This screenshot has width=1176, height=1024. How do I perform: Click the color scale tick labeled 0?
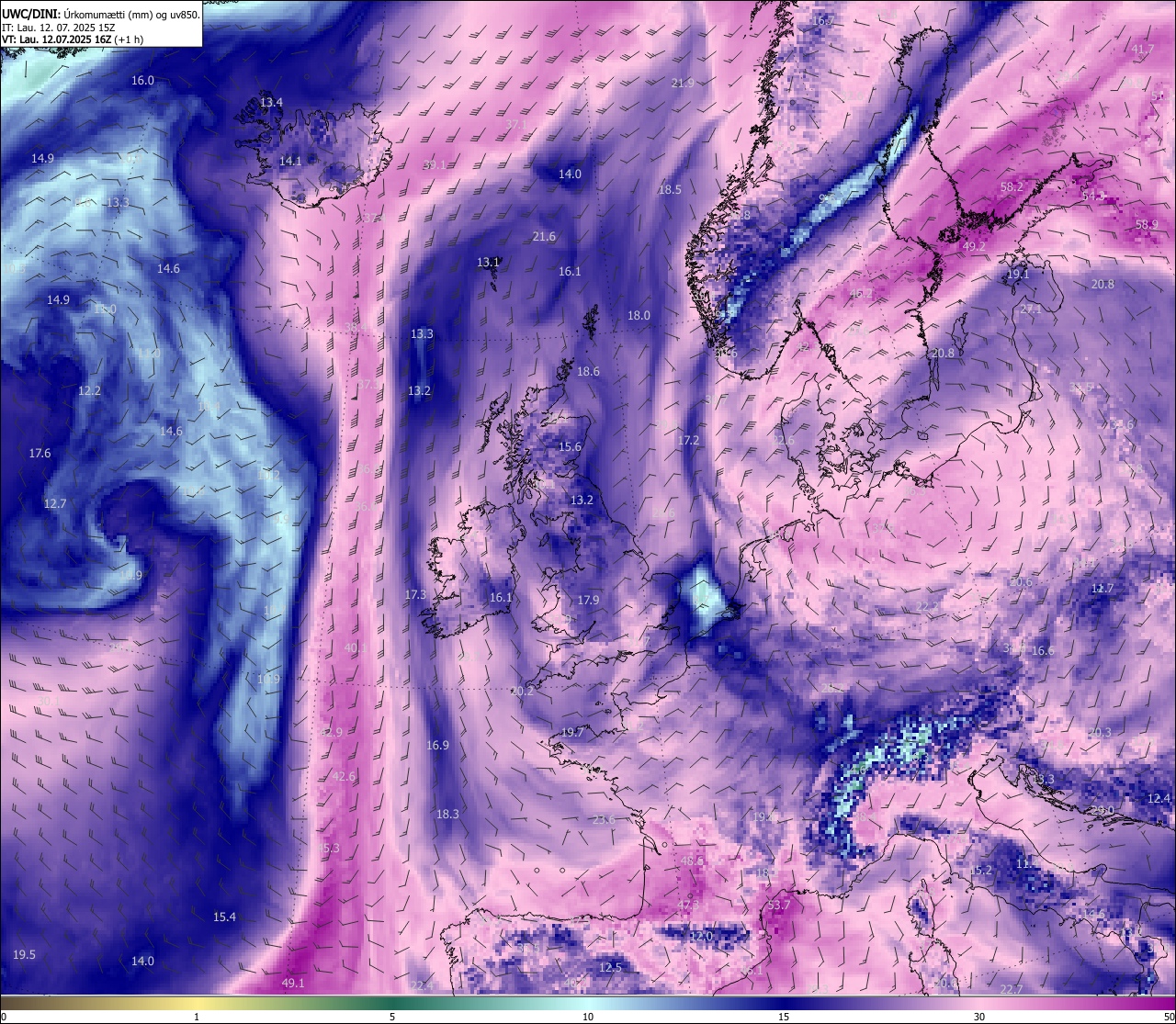tap(3, 1017)
